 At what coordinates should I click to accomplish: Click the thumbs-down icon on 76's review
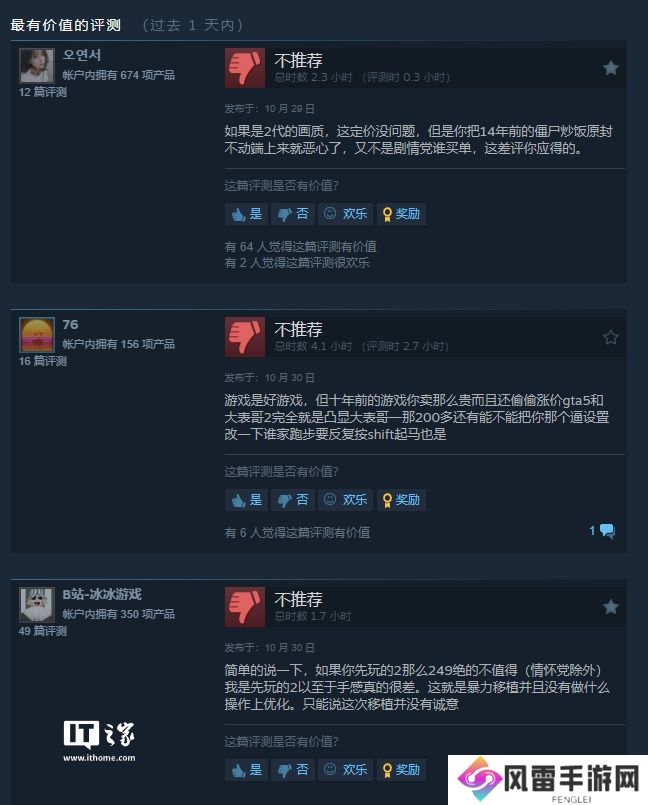[245, 337]
